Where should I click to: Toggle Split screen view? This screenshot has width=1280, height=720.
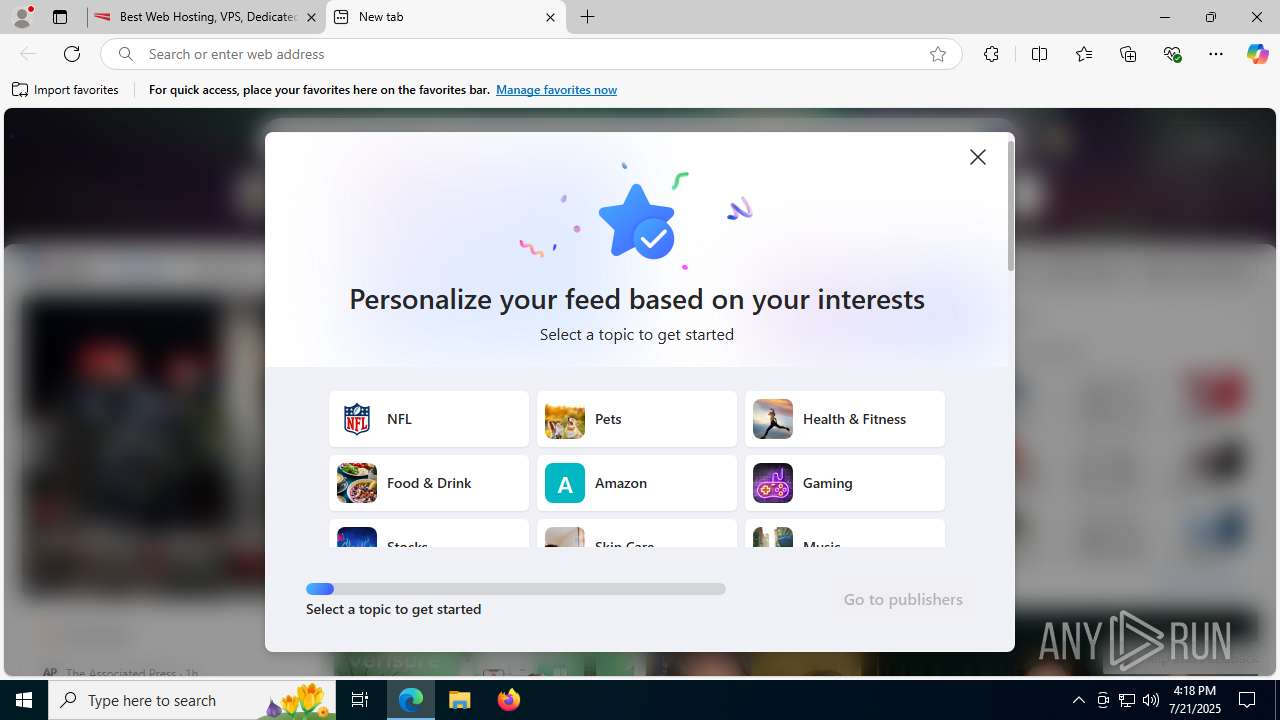pos(1039,54)
